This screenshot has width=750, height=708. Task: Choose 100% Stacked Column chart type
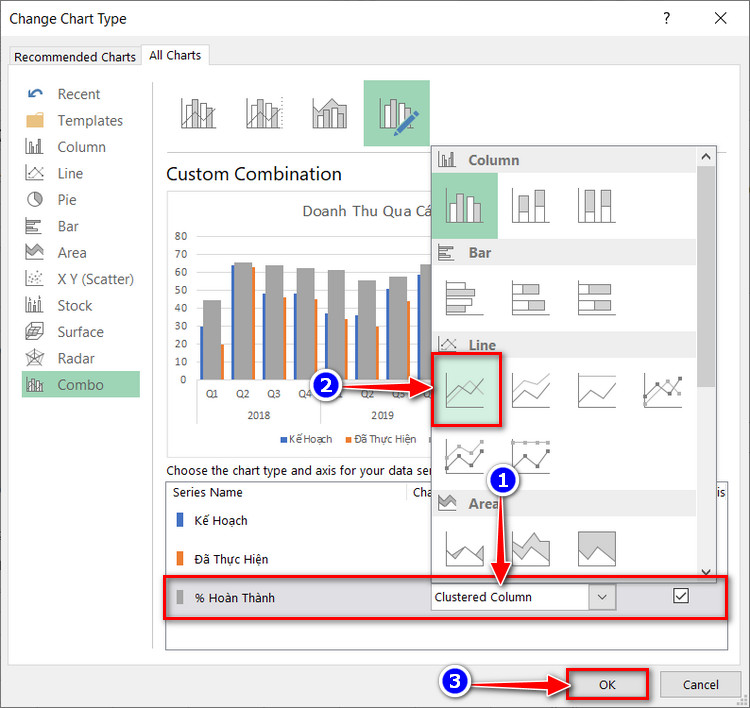(596, 206)
